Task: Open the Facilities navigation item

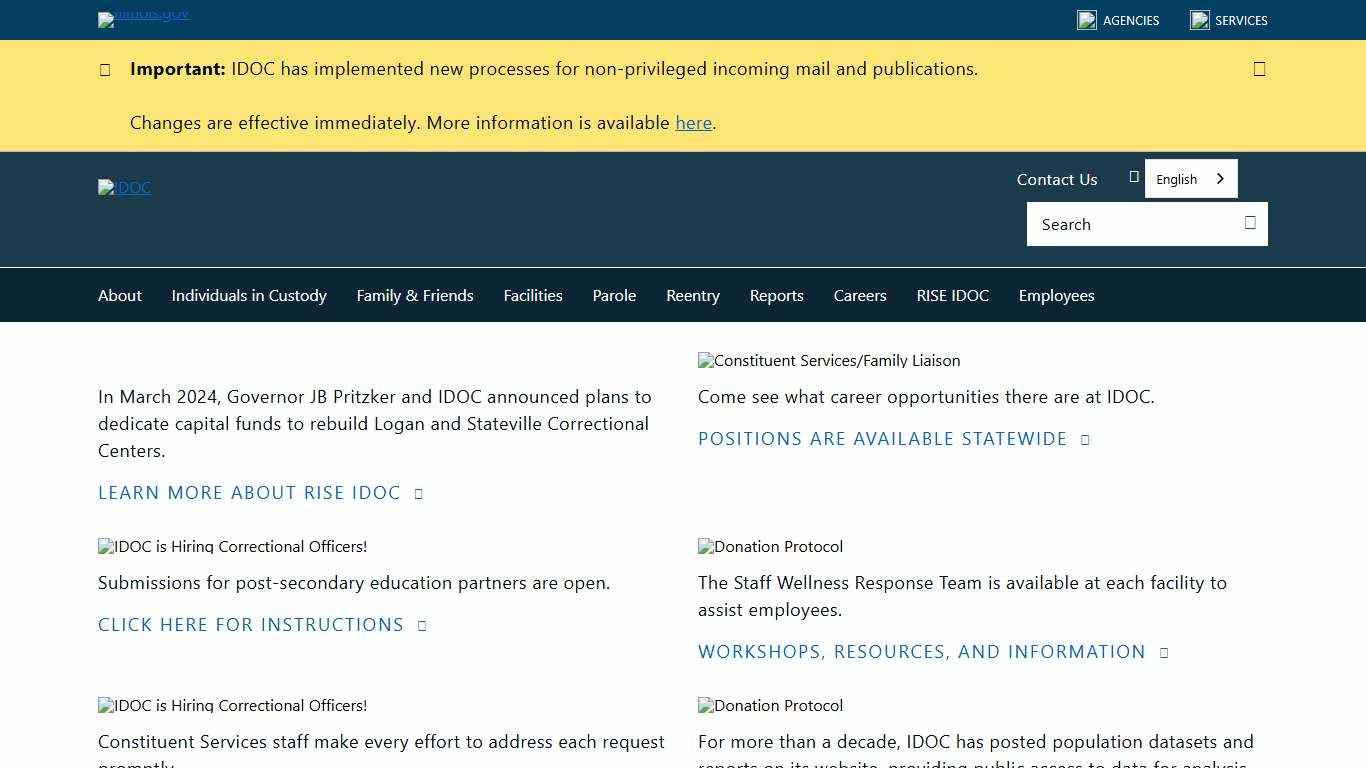Action: click(533, 296)
